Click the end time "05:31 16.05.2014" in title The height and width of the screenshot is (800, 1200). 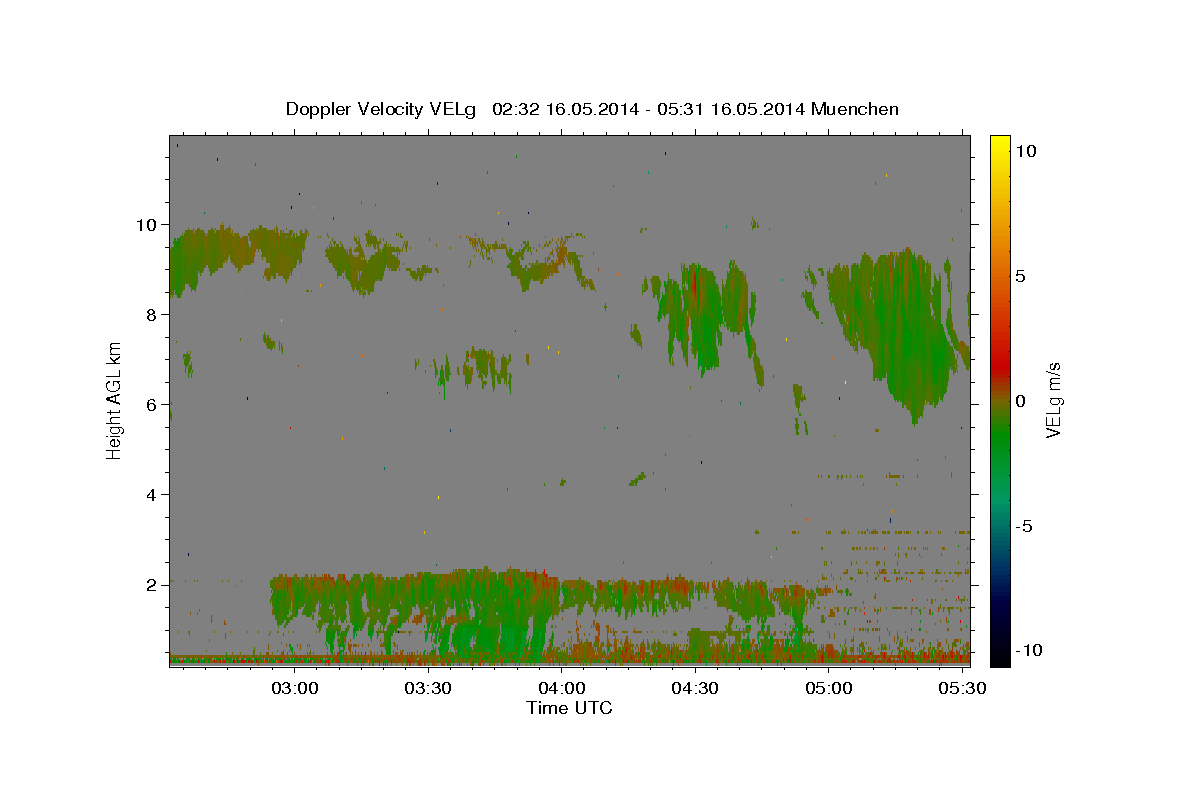(732, 109)
